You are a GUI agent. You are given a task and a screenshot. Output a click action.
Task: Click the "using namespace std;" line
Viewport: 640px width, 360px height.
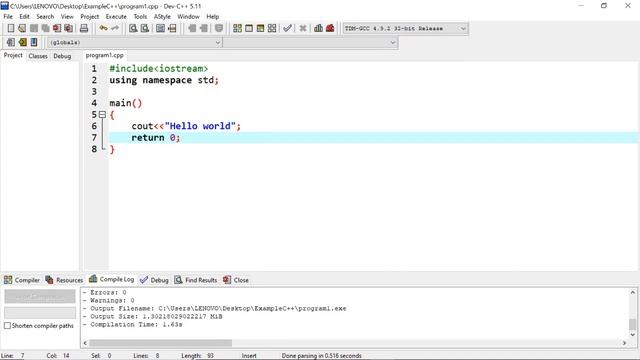click(164, 80)
